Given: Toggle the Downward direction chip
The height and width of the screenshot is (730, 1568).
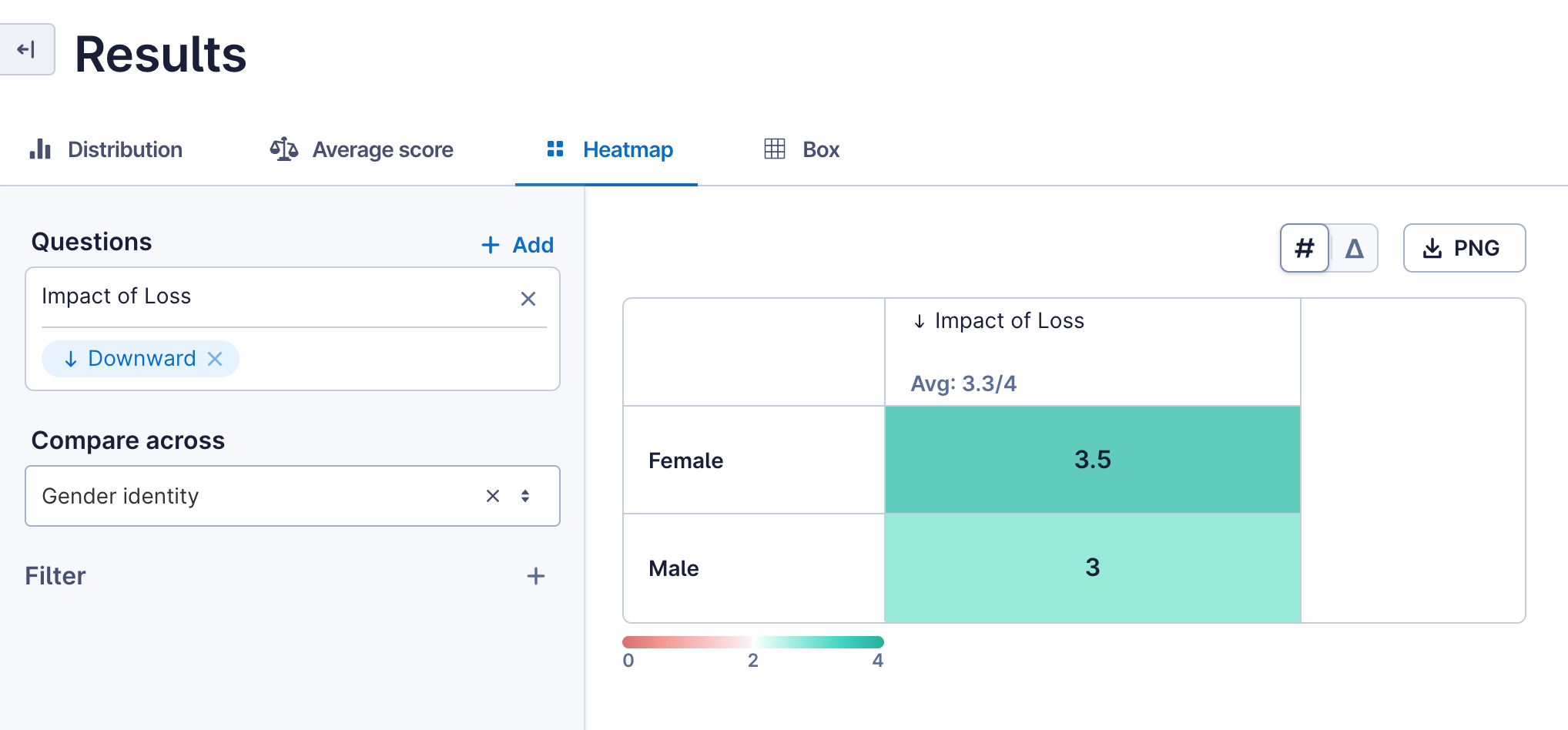Looking at the screenshot, I should pos(131,359).
